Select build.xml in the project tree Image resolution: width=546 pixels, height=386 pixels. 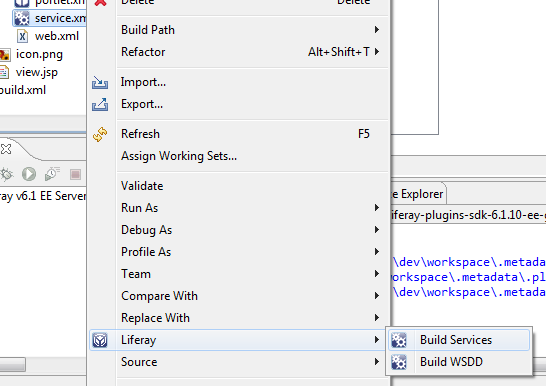point(23,90)
